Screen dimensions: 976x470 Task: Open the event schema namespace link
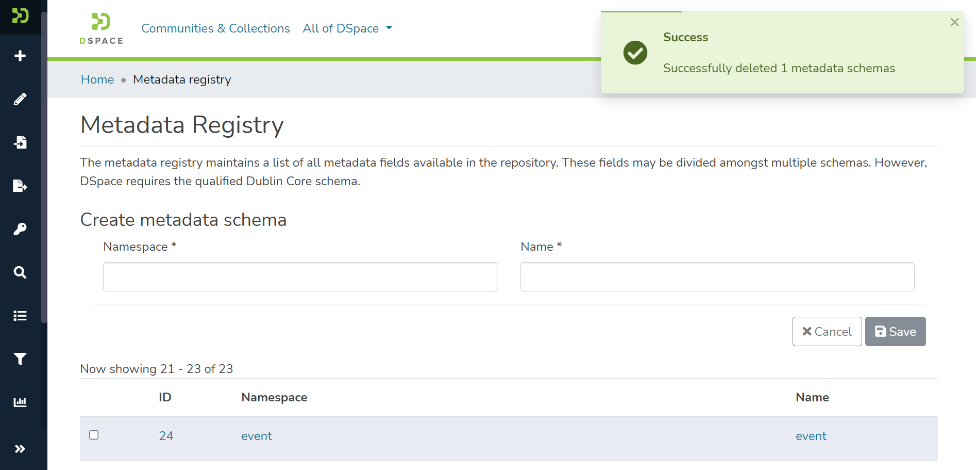(x=256, y=436)
